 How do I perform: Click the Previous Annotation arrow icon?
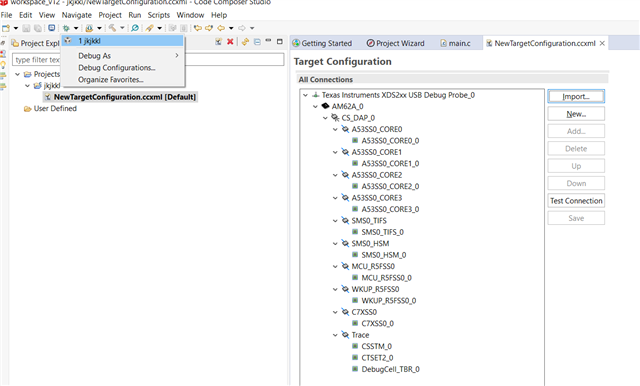[198, 28]
